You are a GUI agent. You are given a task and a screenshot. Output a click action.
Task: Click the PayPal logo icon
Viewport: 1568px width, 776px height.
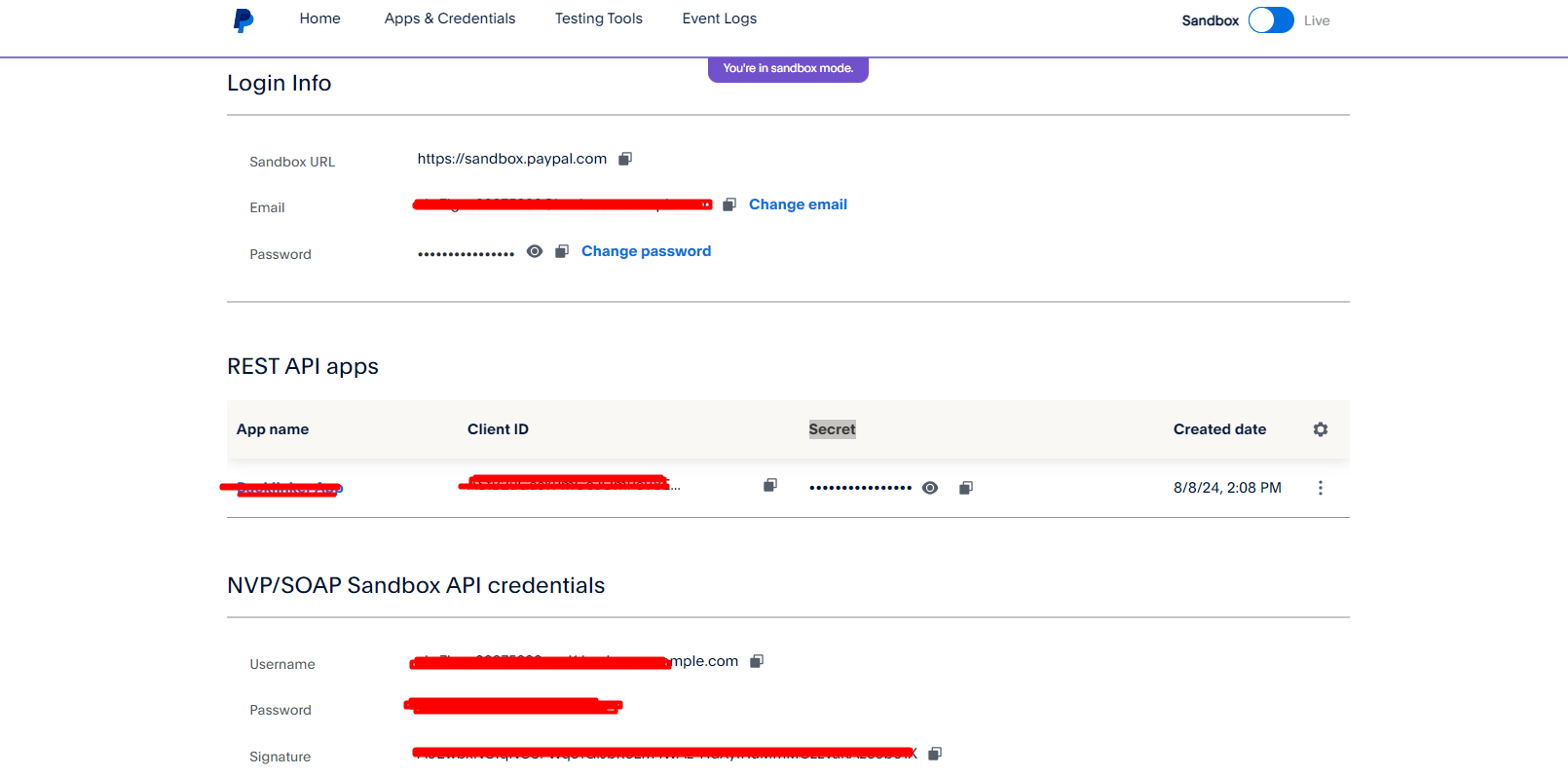tap(243, 19)
